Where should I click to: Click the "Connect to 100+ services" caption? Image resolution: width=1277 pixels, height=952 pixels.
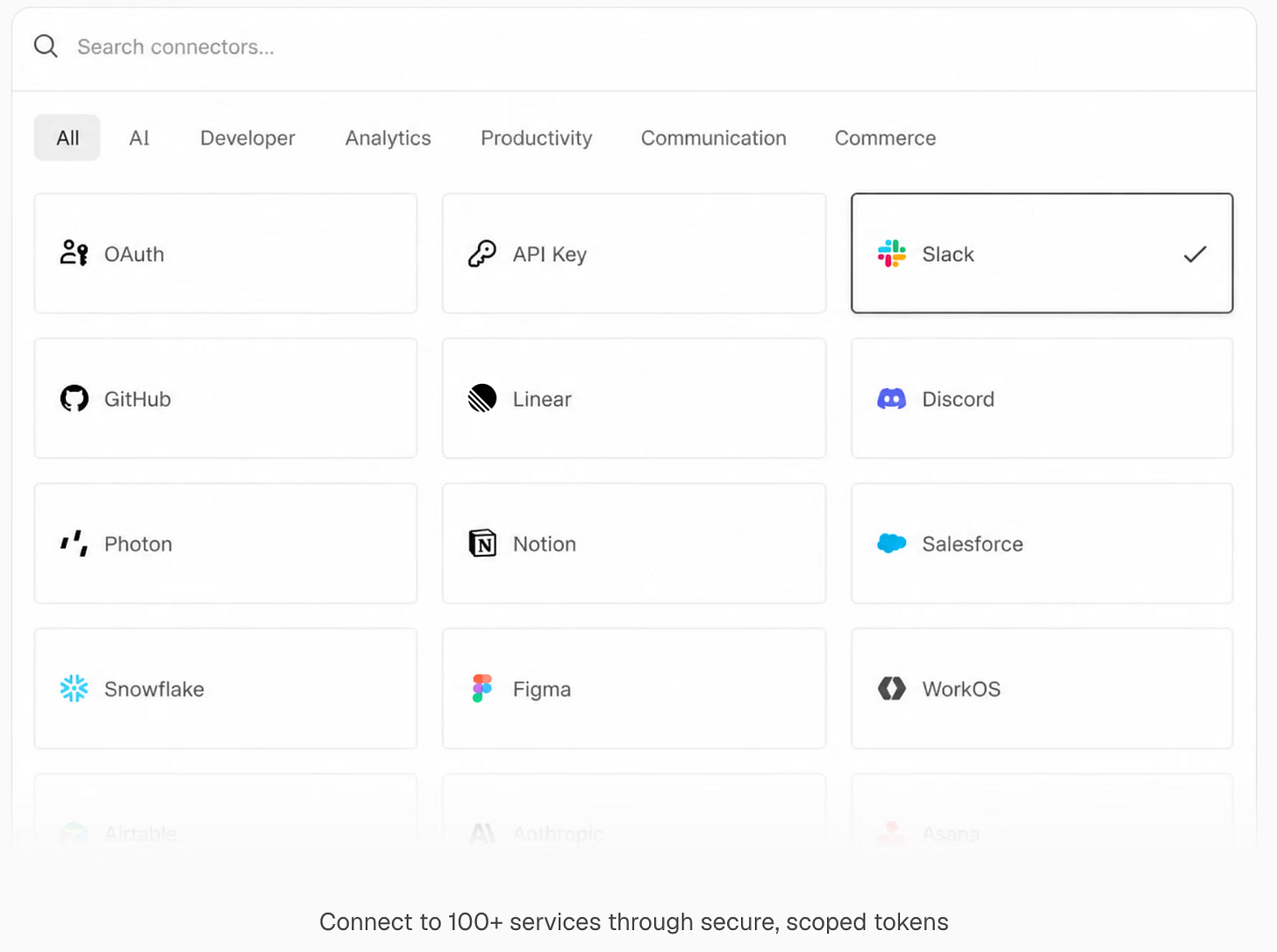634,922
